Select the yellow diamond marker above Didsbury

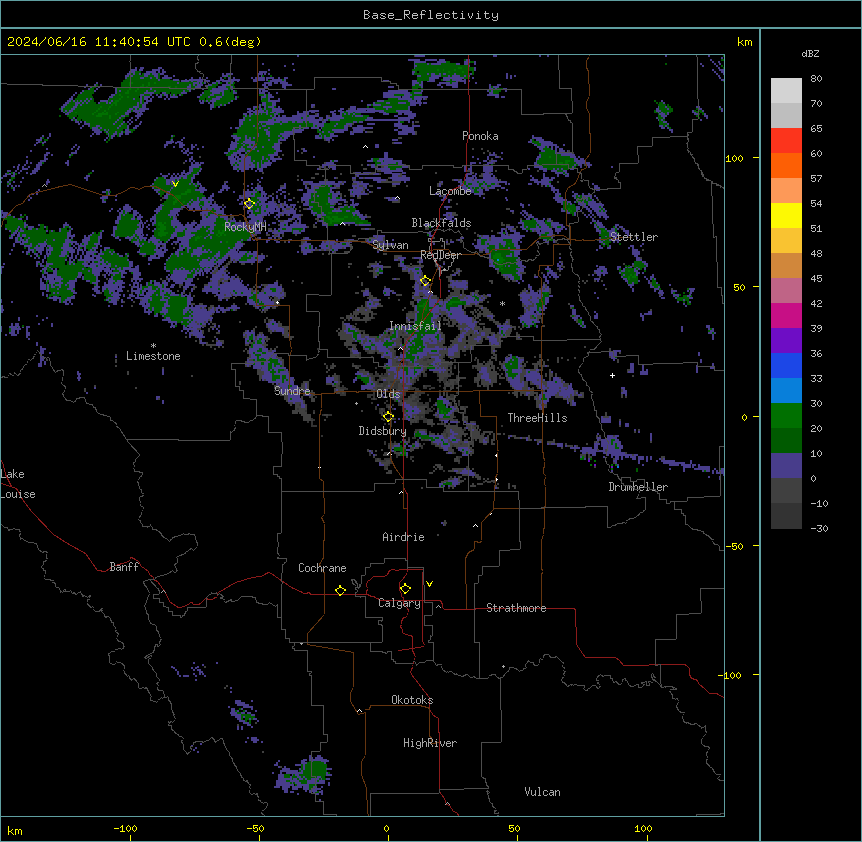pyautogui.click(x=389, y=417)
